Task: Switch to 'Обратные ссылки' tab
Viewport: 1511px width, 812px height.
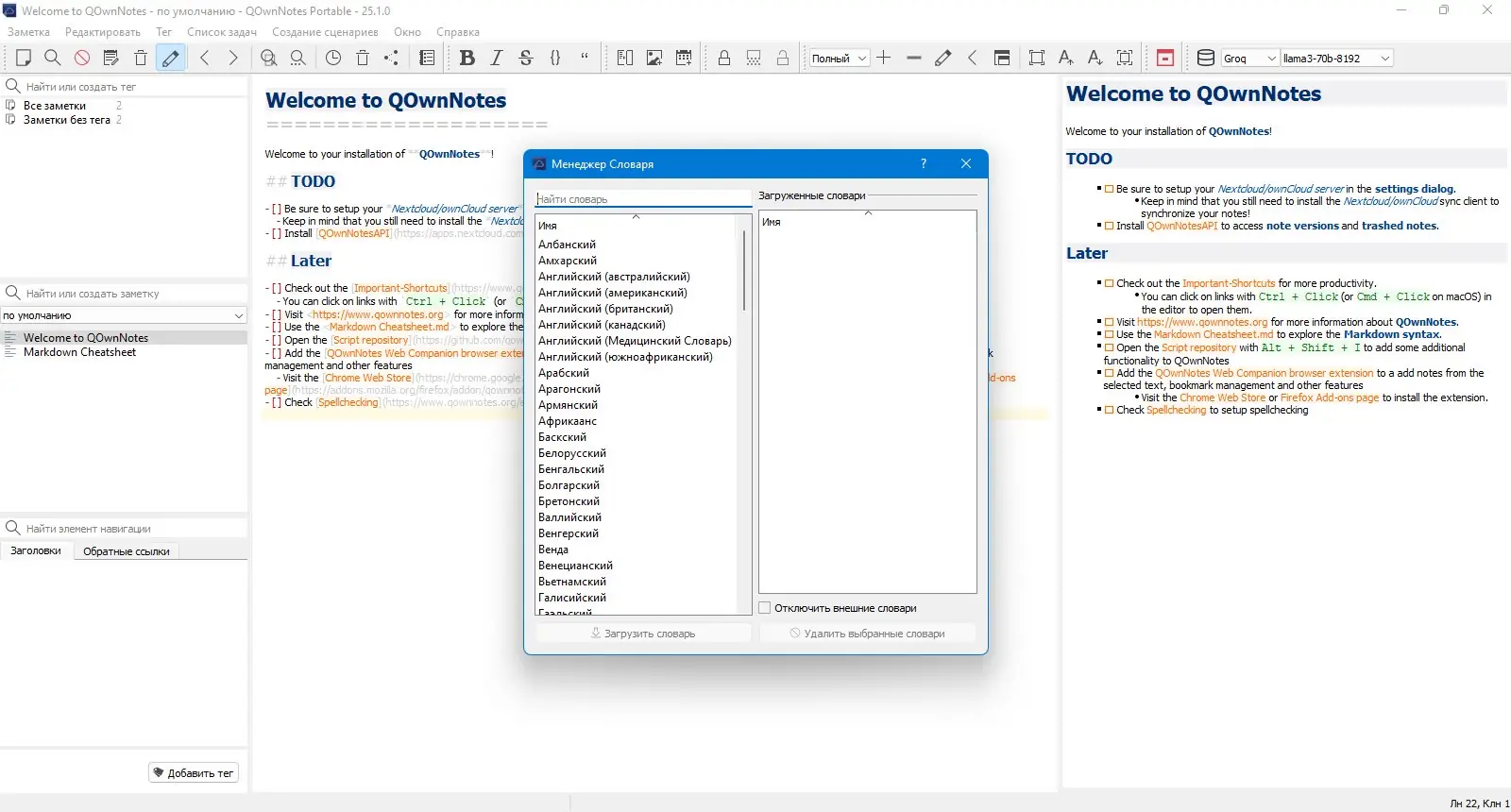Action: coord(126,551)
